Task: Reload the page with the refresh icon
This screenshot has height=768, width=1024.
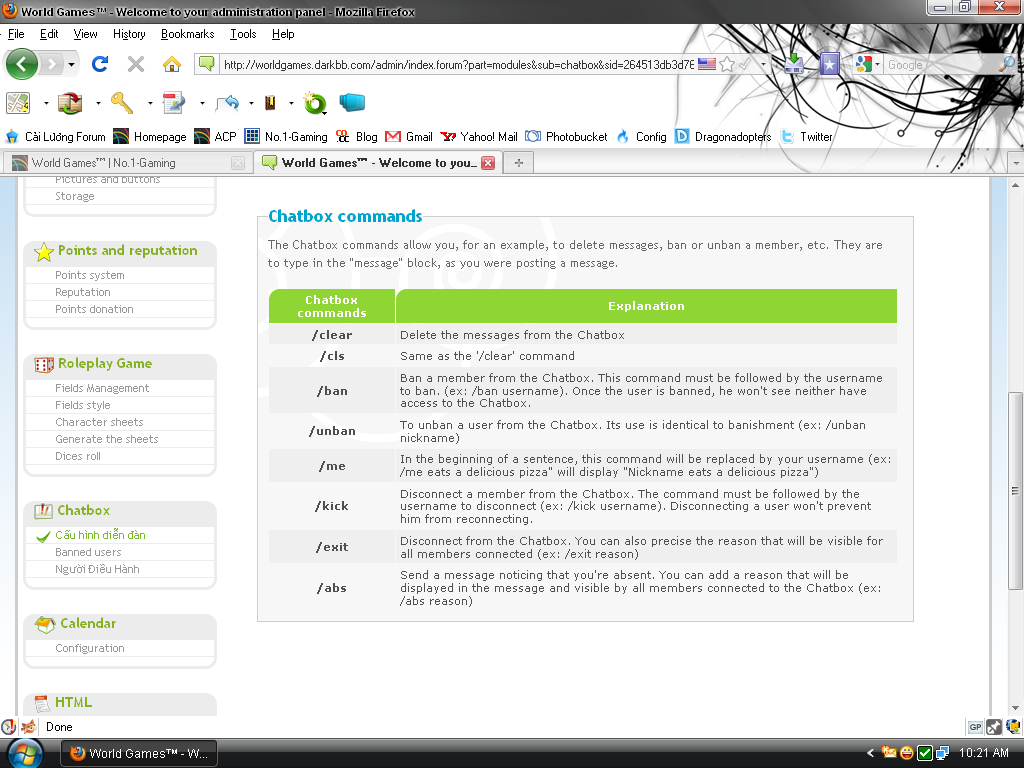Action: (x=100, y=64)
